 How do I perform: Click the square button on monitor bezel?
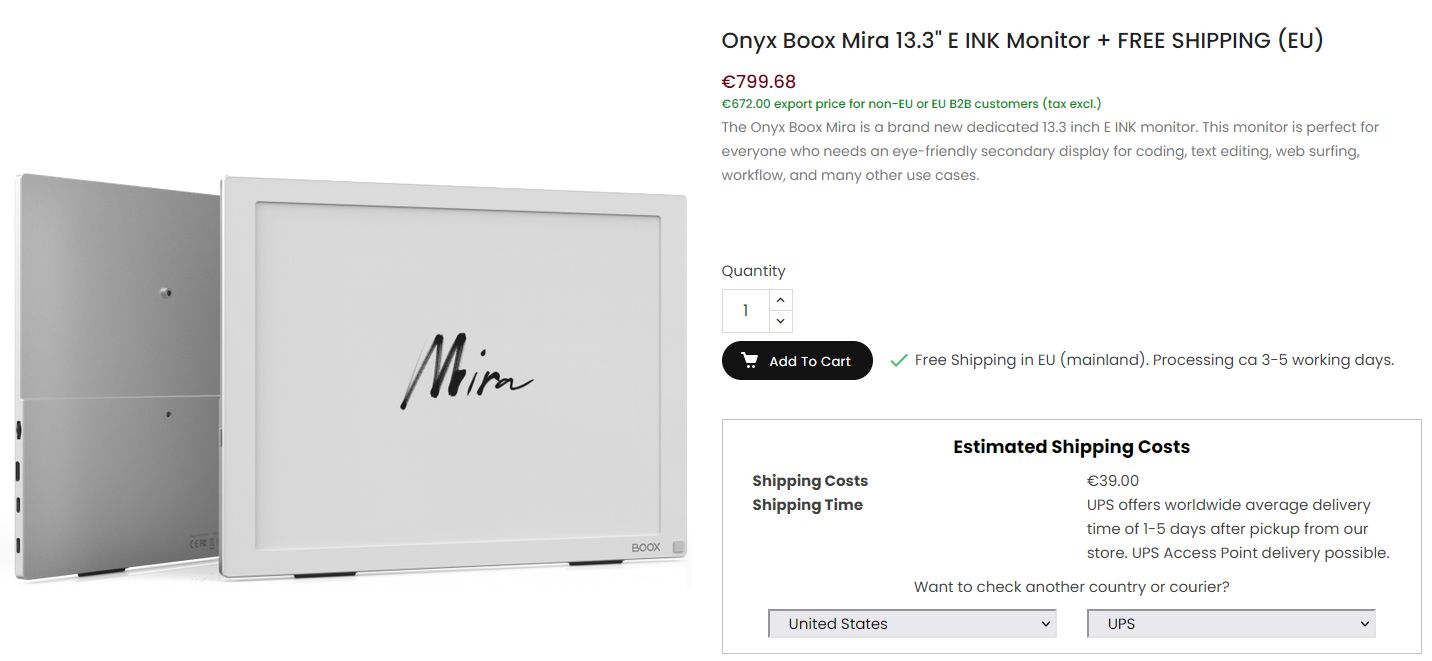(679, 548)
